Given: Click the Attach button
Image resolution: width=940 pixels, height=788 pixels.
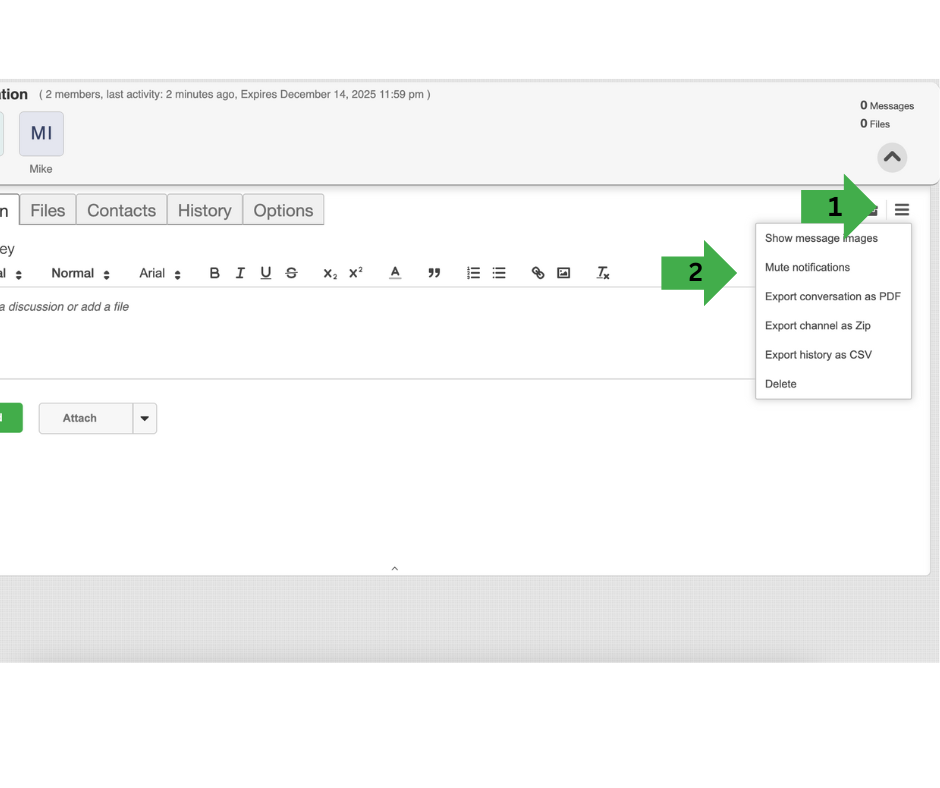Looking at the screenshot, I should 86,419.
